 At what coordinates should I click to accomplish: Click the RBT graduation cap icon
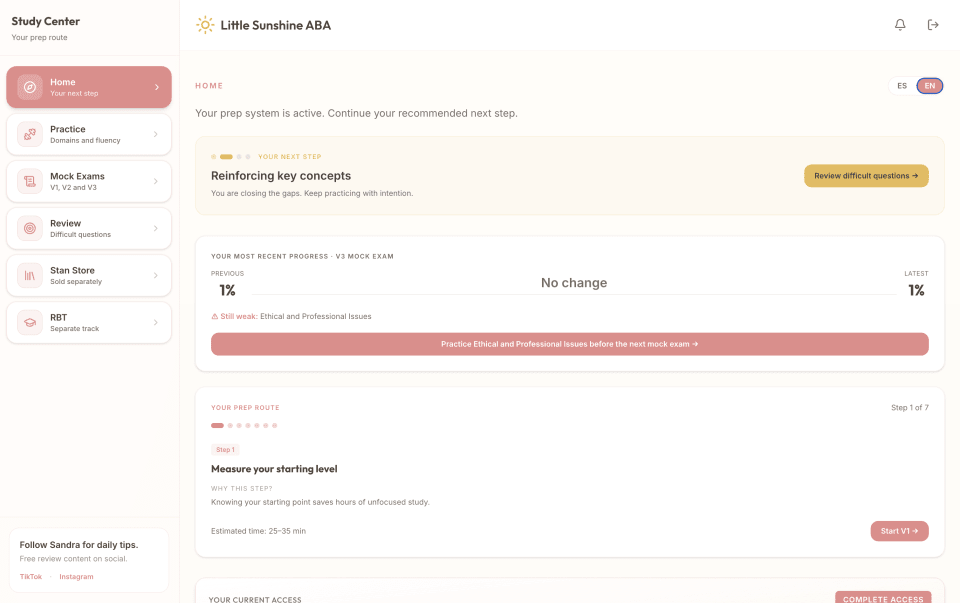click(29, 323)
